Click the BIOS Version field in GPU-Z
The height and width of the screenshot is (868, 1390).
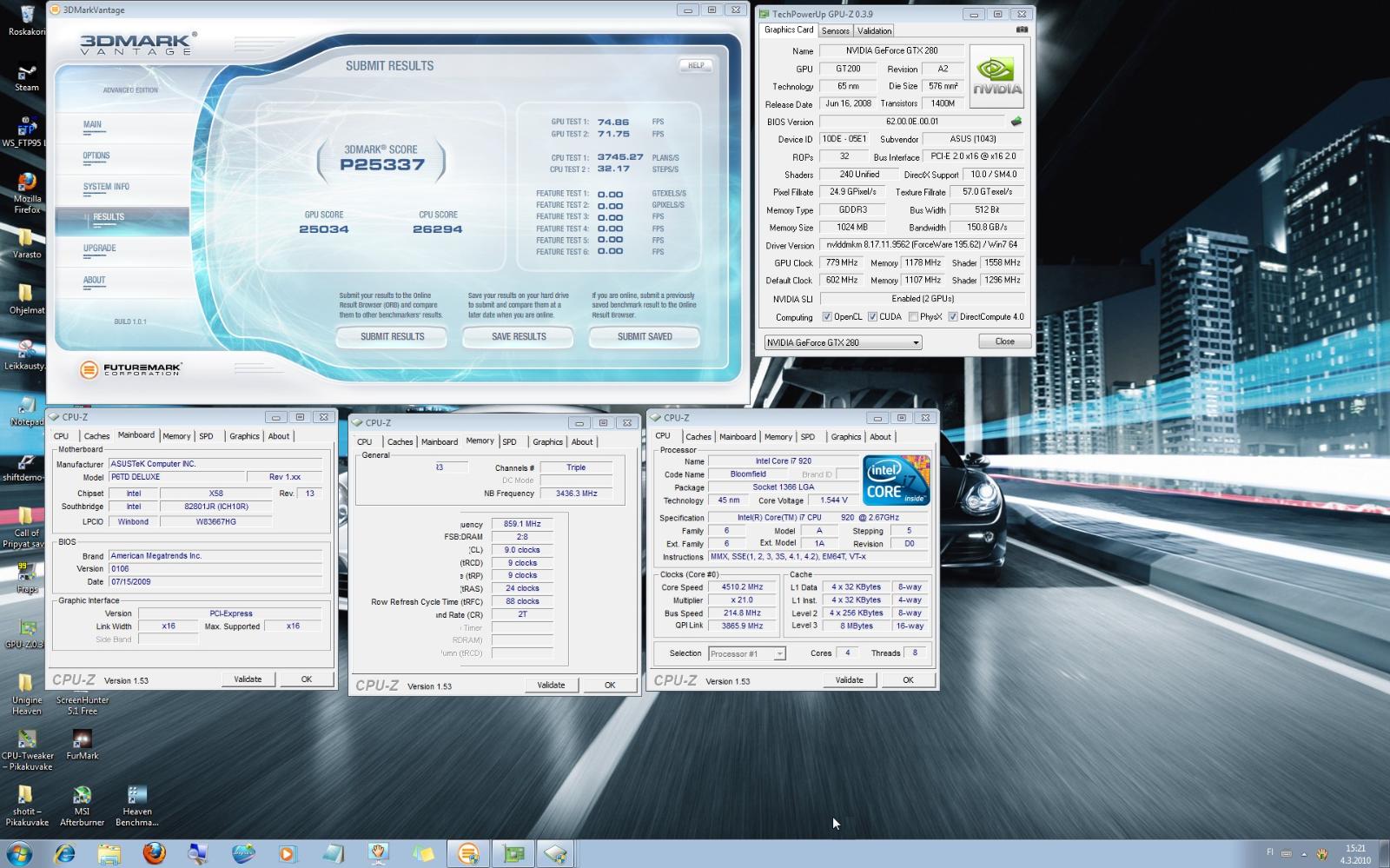912,122
